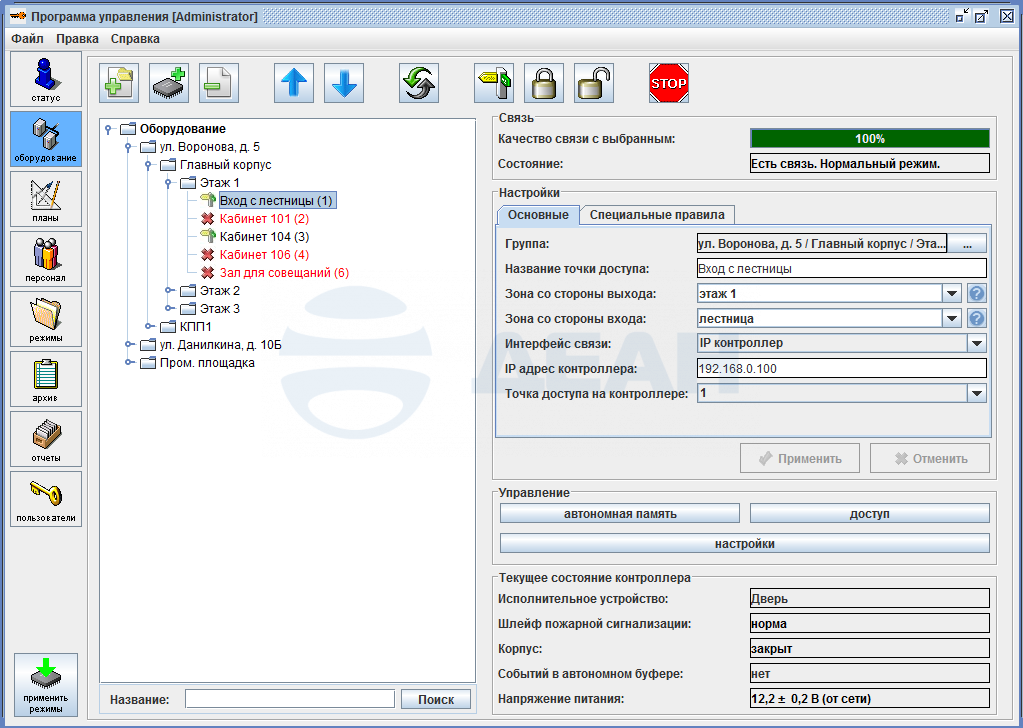Click the IP адрес контроллера field
1023x728 pixels.
841,369
